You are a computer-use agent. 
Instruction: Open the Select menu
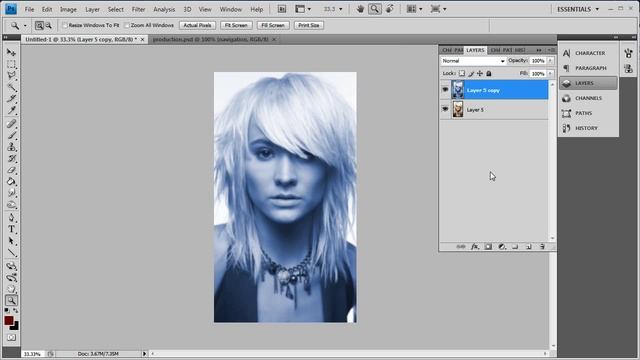pos(116,9)
